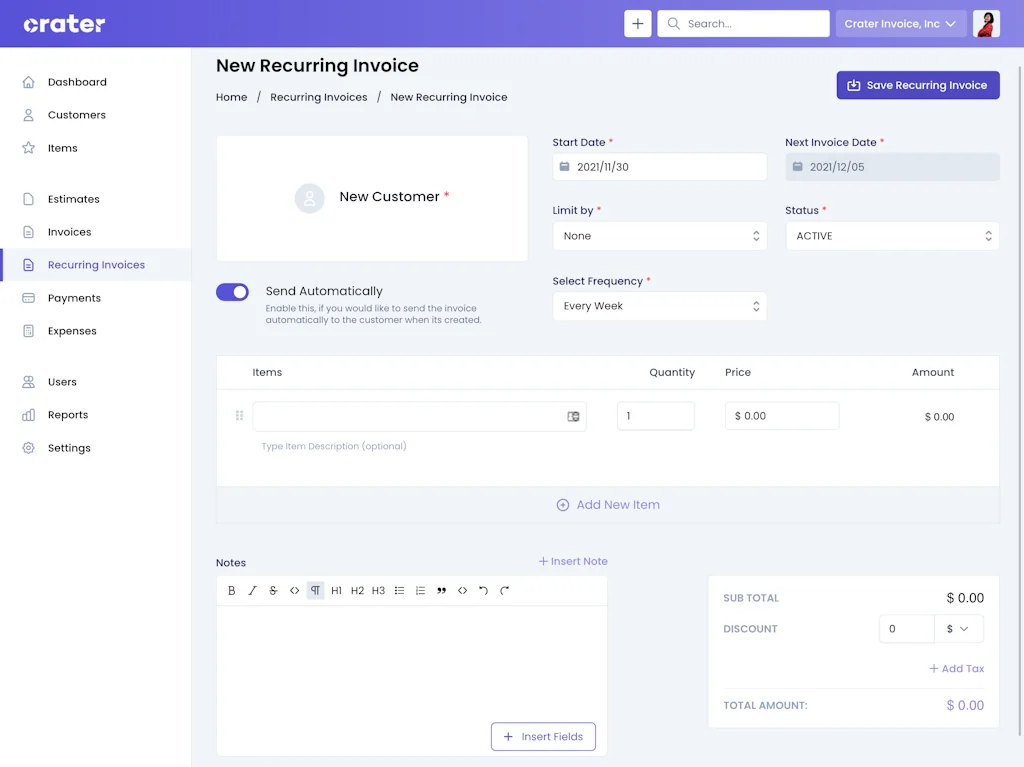Click the Add Tax link
Screen dimensions: 1024x767
click(x=956, y=669)
